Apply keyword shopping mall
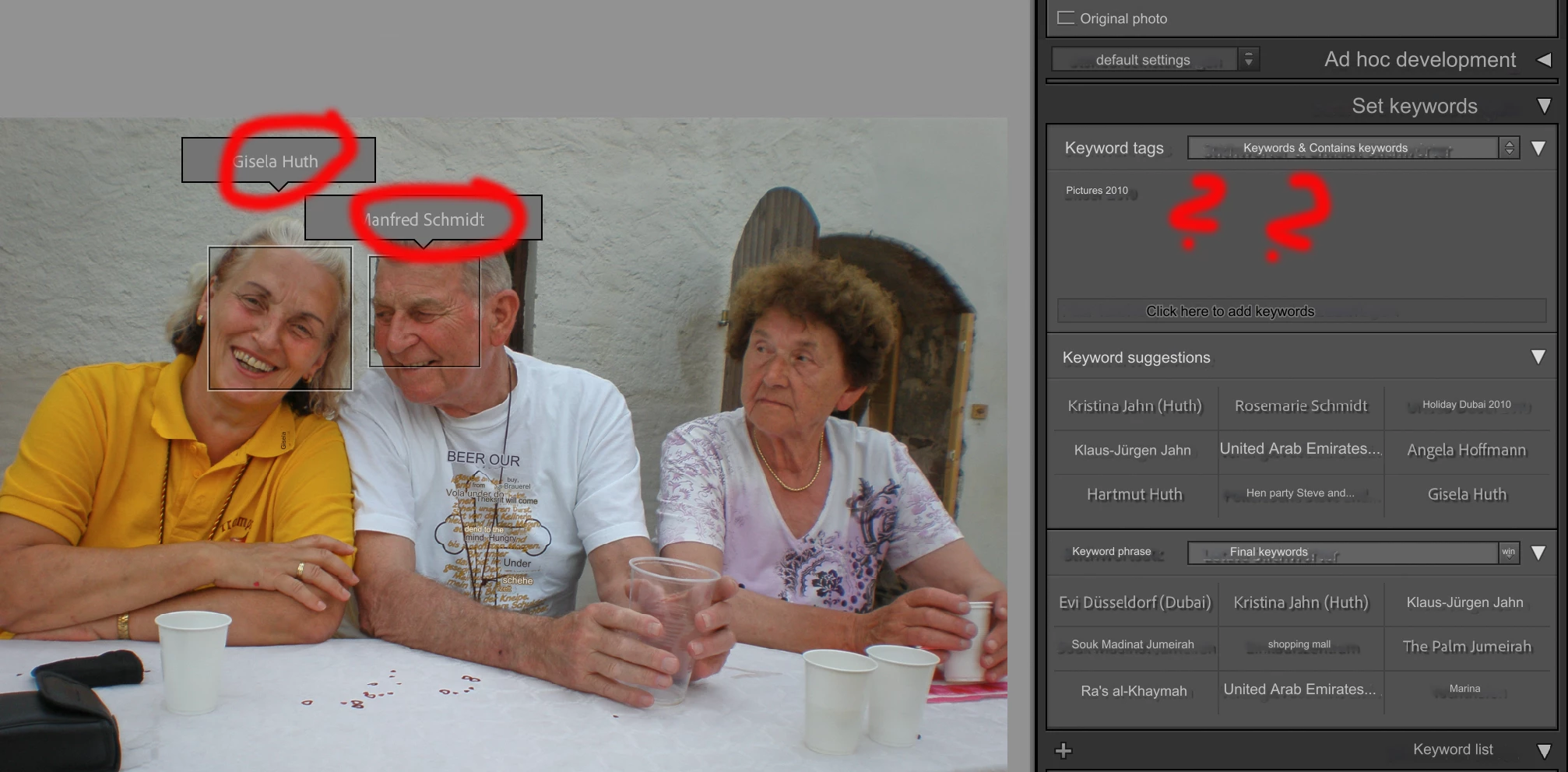1568x772 pixels. [1299, 644]
